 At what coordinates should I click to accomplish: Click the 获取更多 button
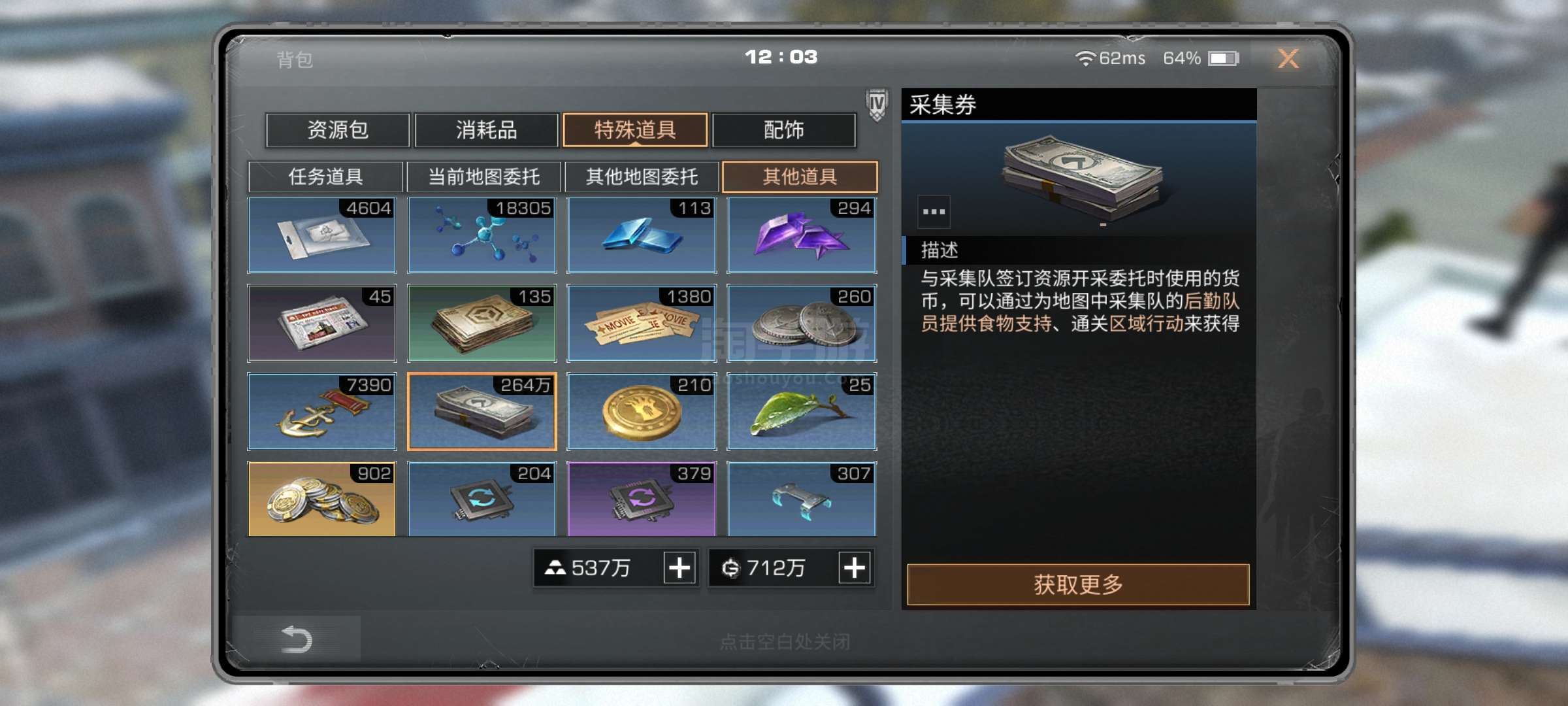coord(1078,584)
